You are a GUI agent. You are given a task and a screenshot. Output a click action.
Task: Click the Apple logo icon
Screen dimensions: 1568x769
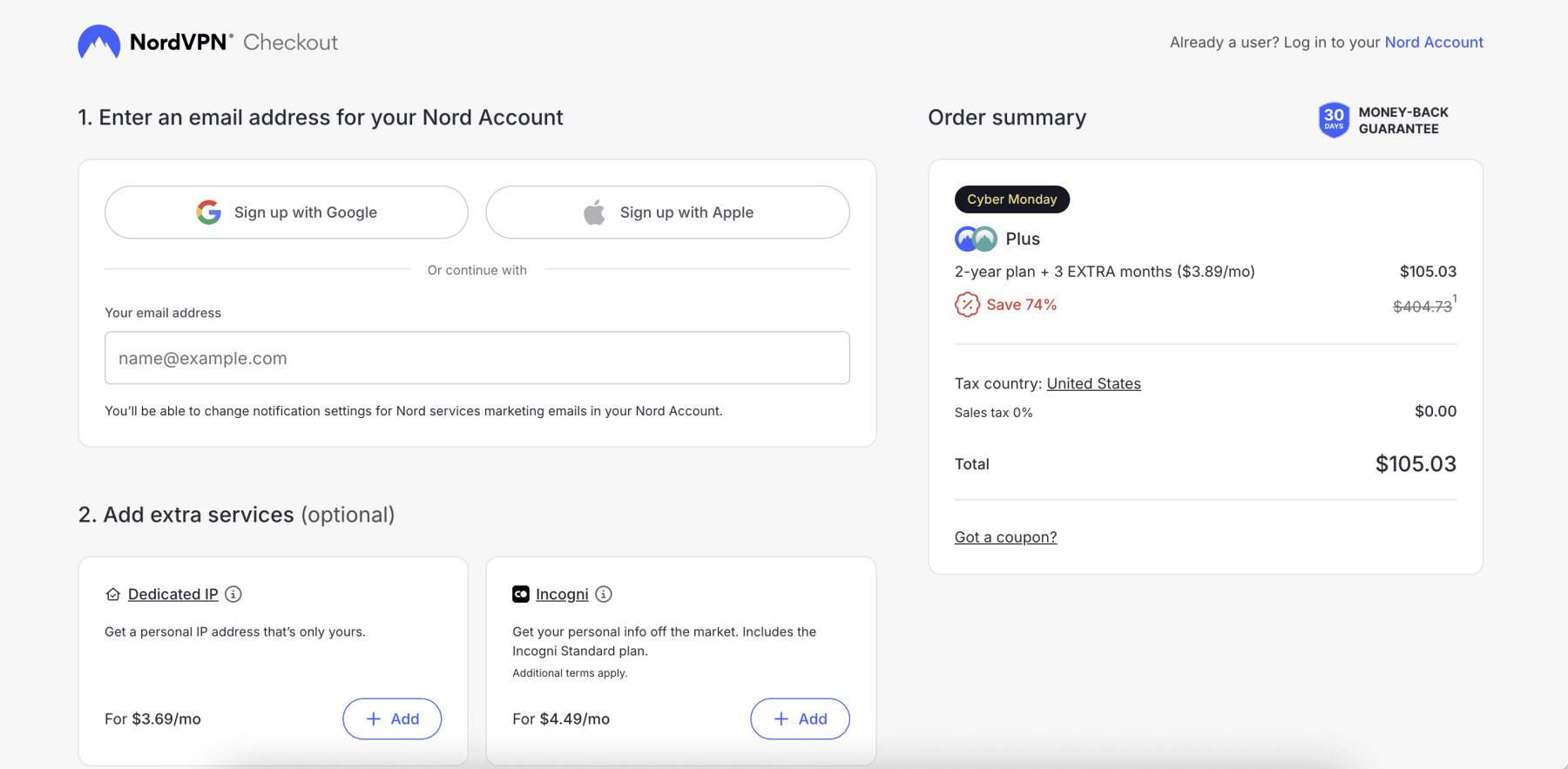[594, 212]
